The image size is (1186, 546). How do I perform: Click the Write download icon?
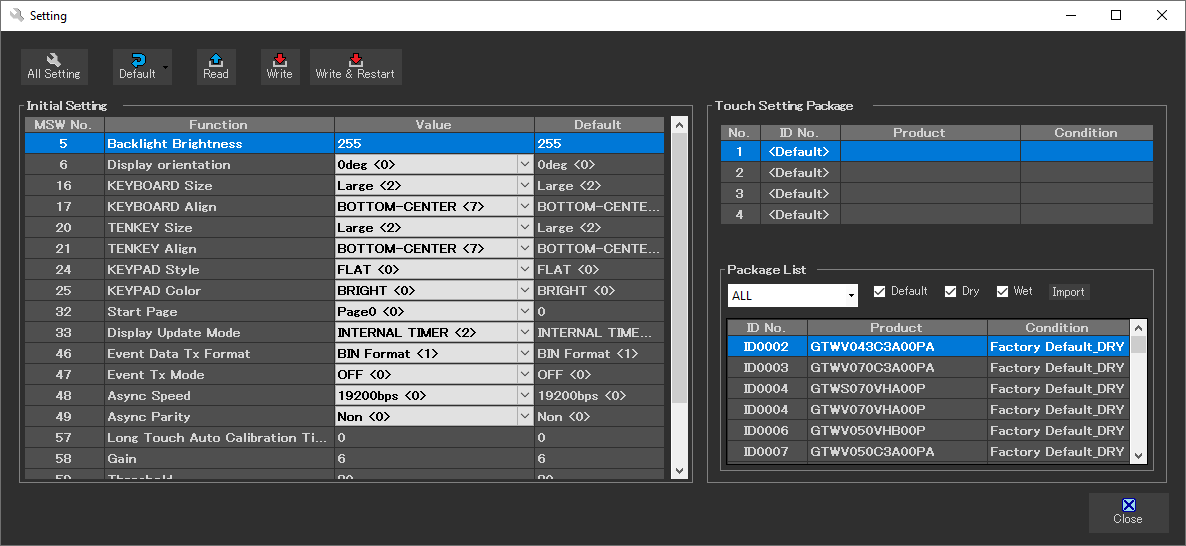click(x=280, y=60)
